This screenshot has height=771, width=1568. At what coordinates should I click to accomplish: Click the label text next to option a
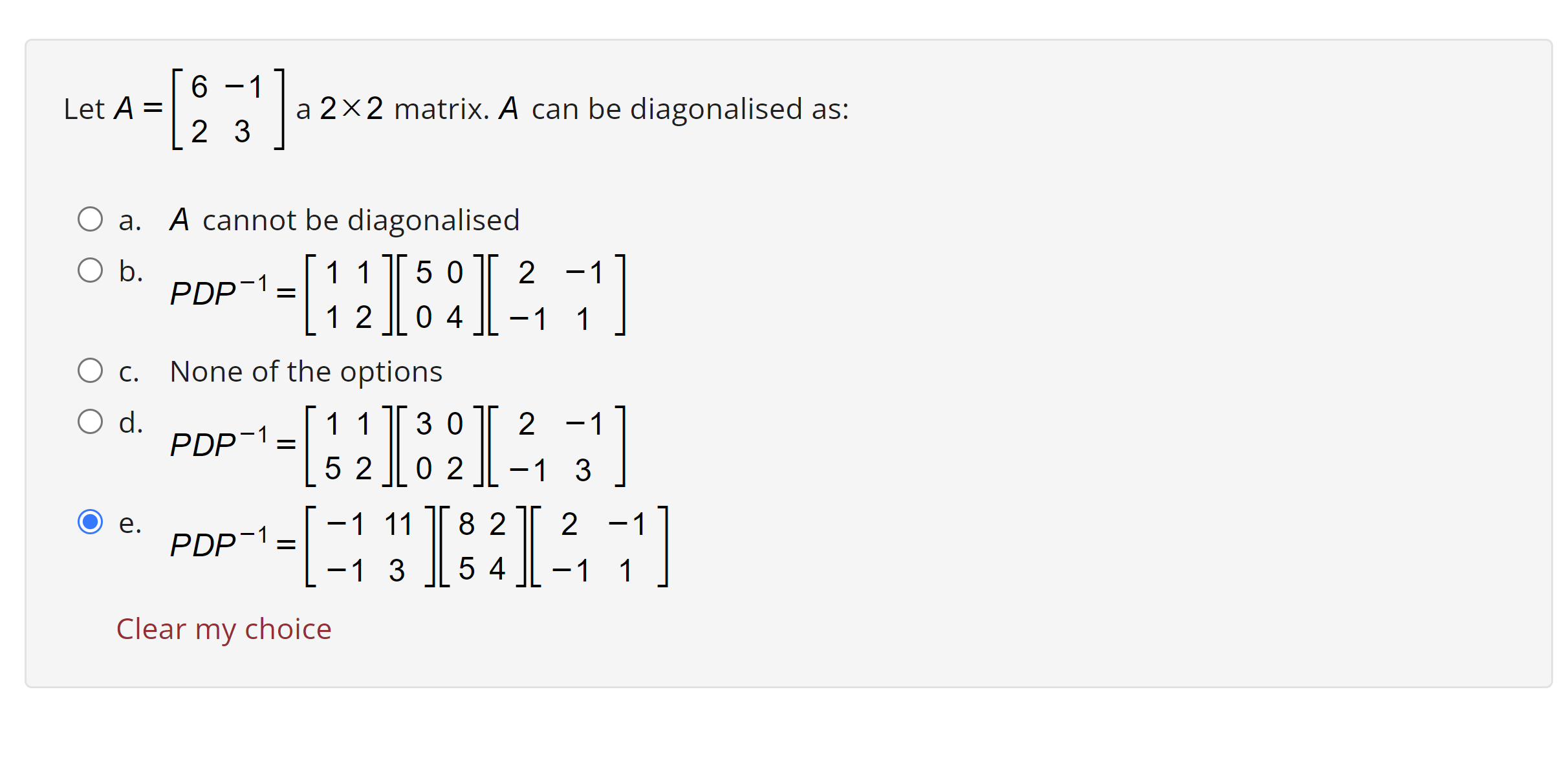click(x=344, y=220)
